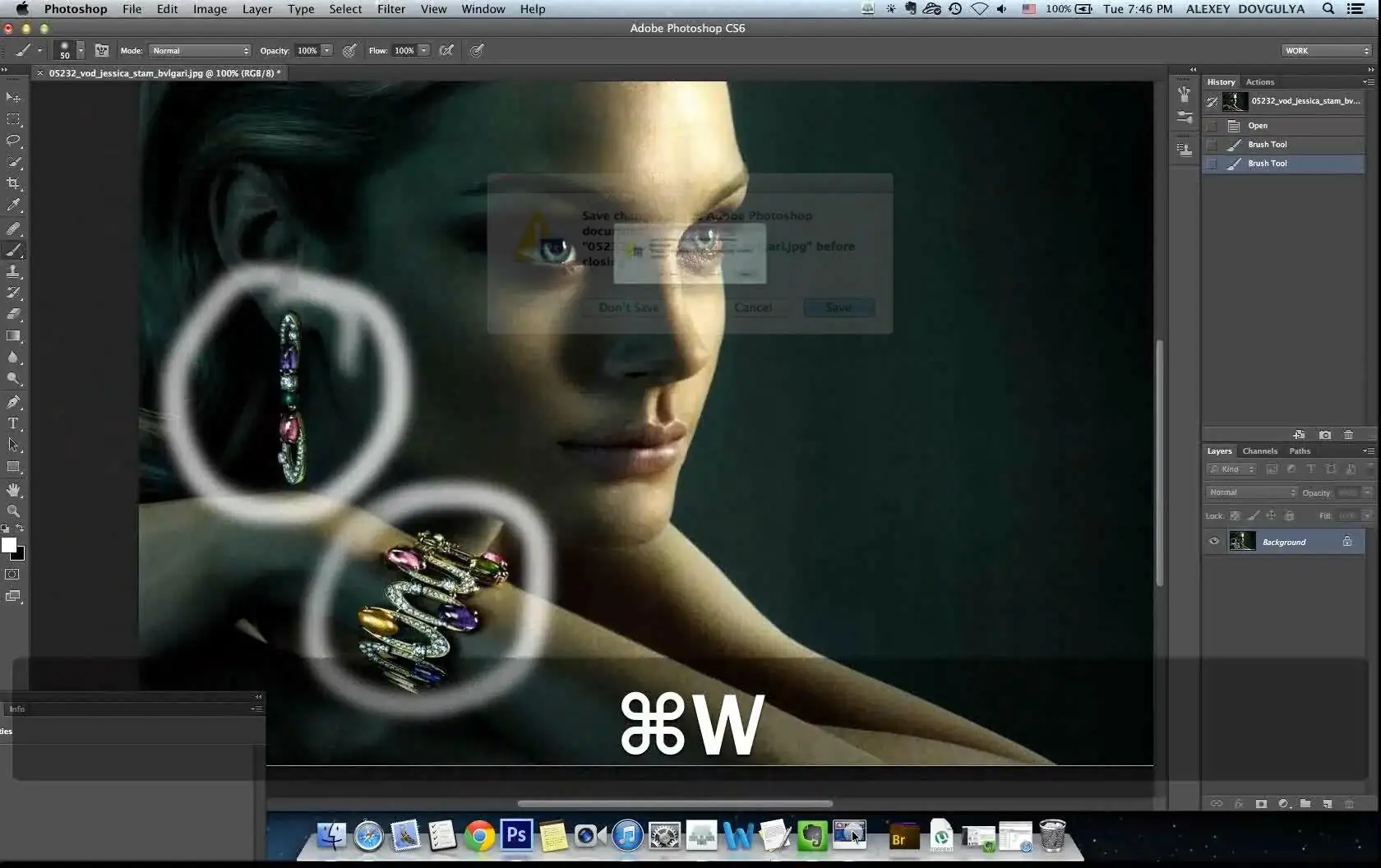Open the Brush Preset picker
This screenshot has width=1381, height=868.
tap(69, 51)
